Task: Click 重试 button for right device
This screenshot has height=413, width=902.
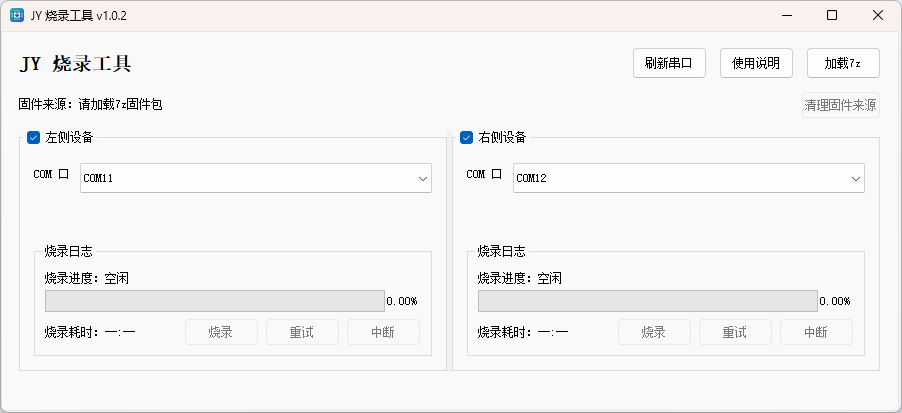Action: point(735,332)
